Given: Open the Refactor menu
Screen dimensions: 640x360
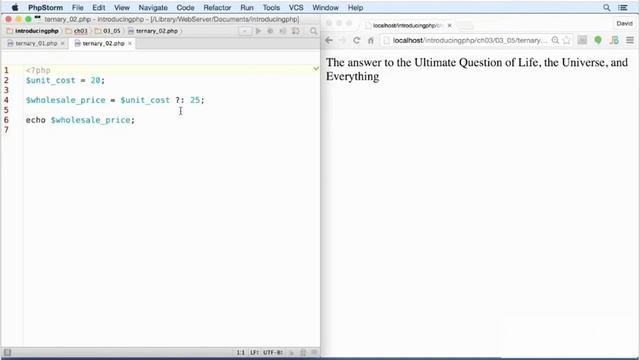Looking at the screenshot, I should coord(217,7).
